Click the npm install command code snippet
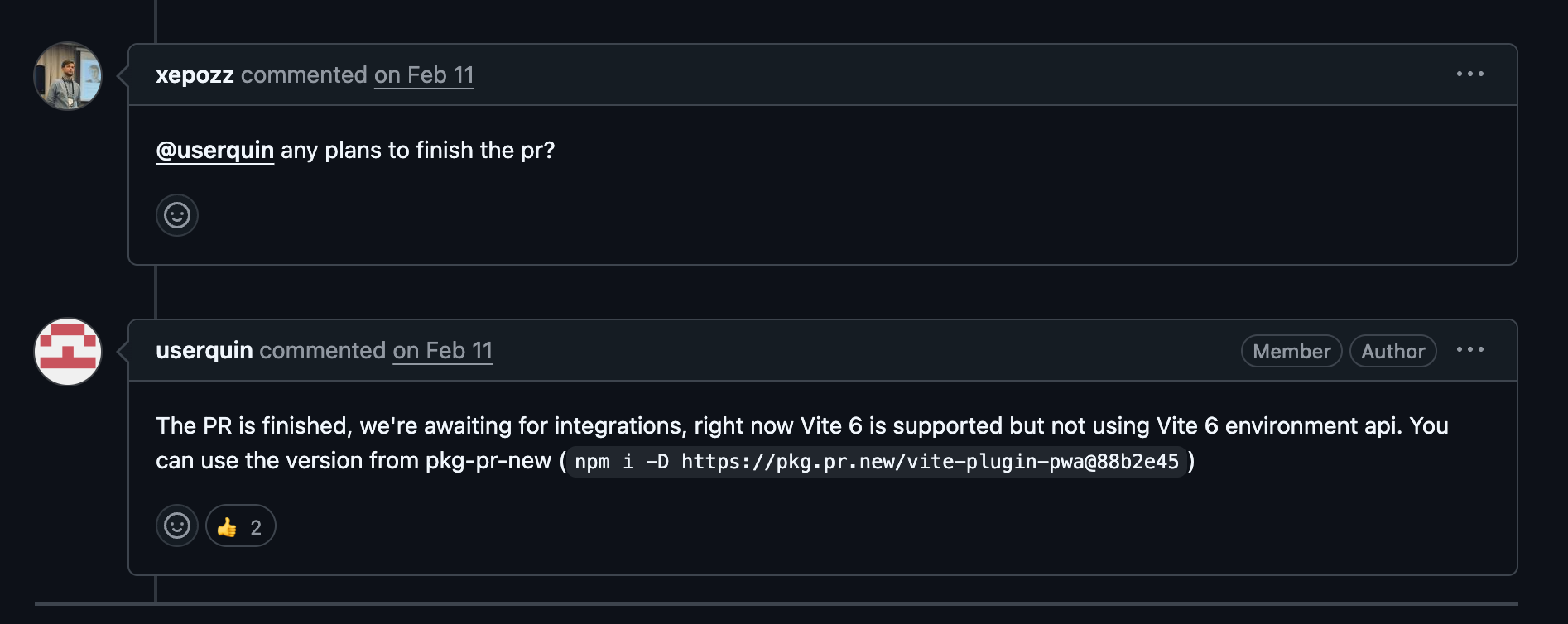The width and height of the screenshot is (1568, 624). pyautogui.click(x=877, y=462)
